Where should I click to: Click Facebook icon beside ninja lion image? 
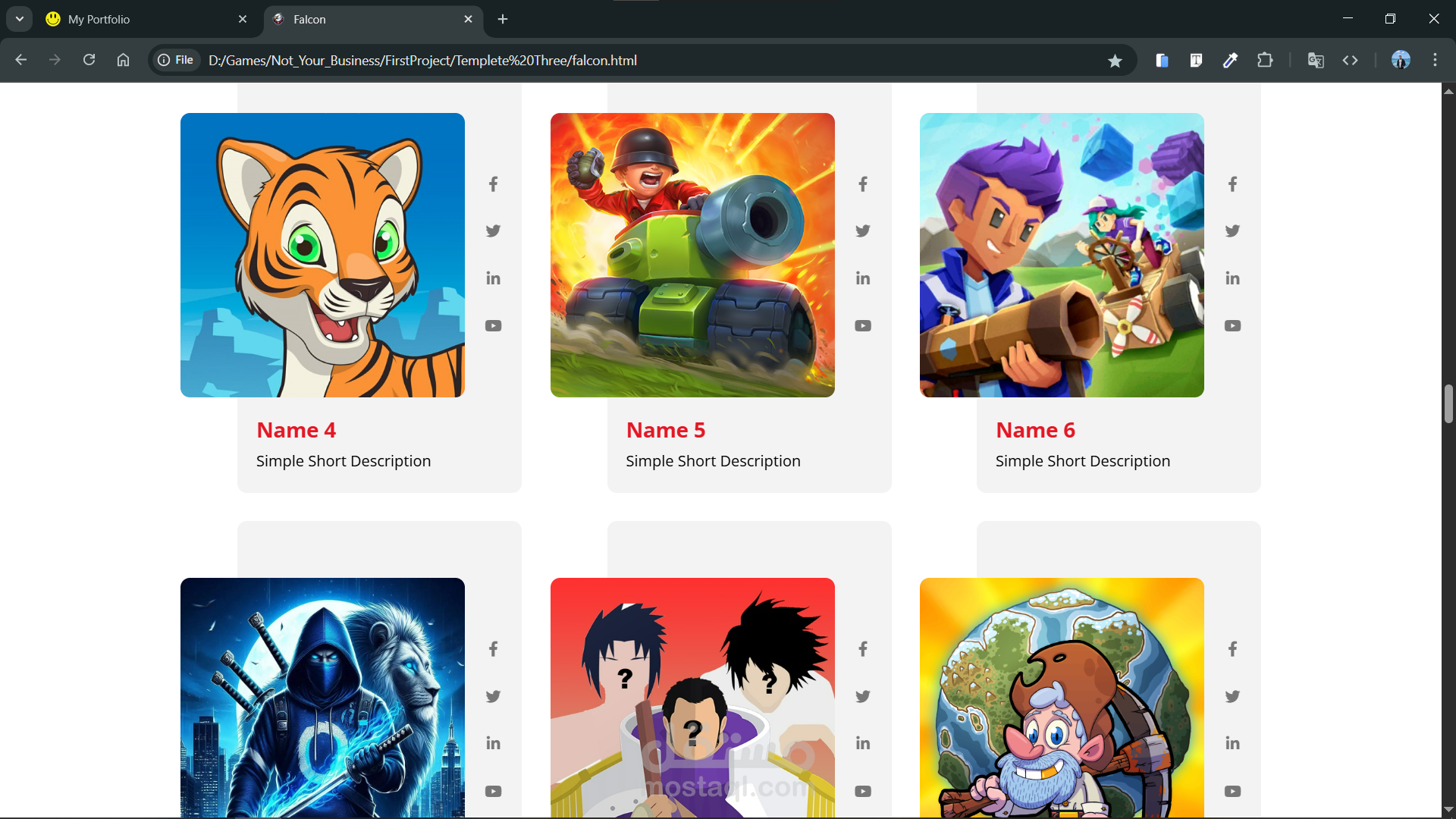(493, 649)
